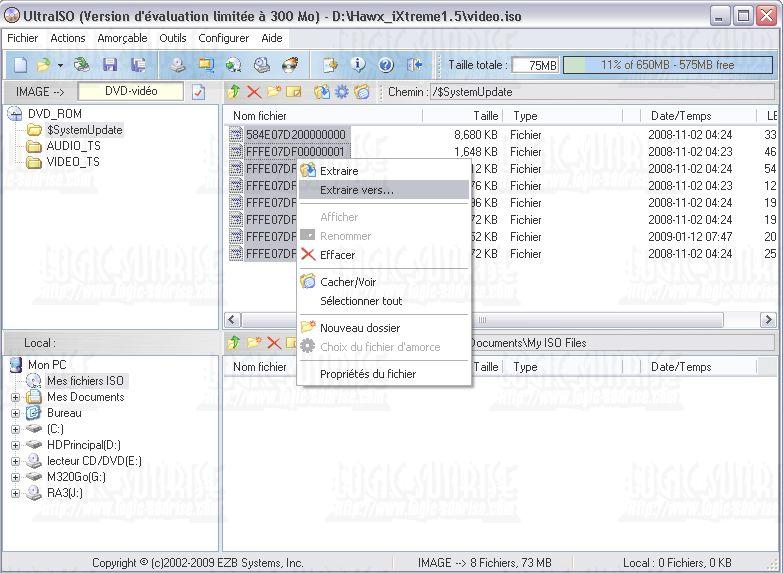Open the Configurer menu
Viewport: 783px width, 573px height.
click(x=223, y=38)
